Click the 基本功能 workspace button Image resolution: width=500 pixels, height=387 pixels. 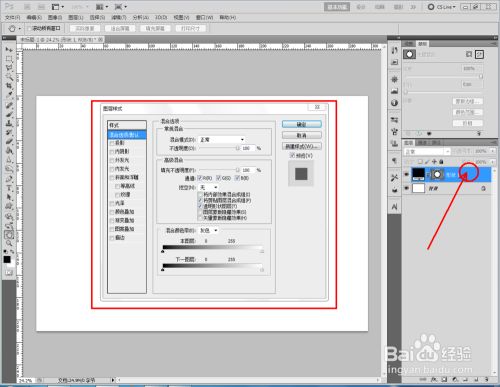tap(337, 7)
